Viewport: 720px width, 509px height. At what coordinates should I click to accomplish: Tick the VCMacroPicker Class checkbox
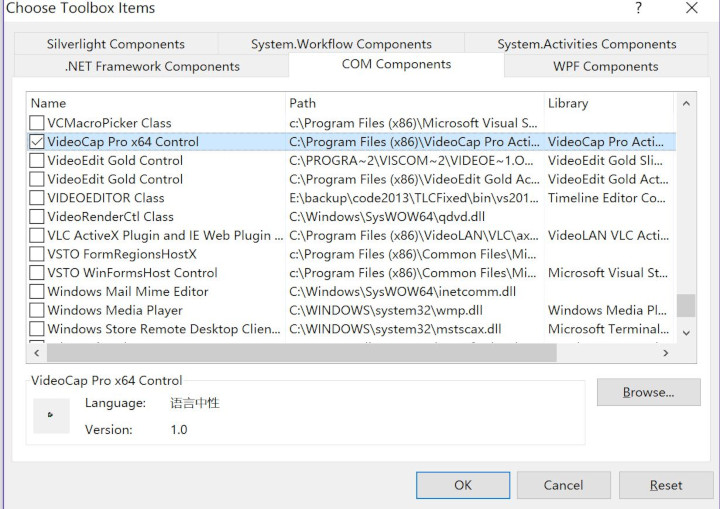coord(37,123)
